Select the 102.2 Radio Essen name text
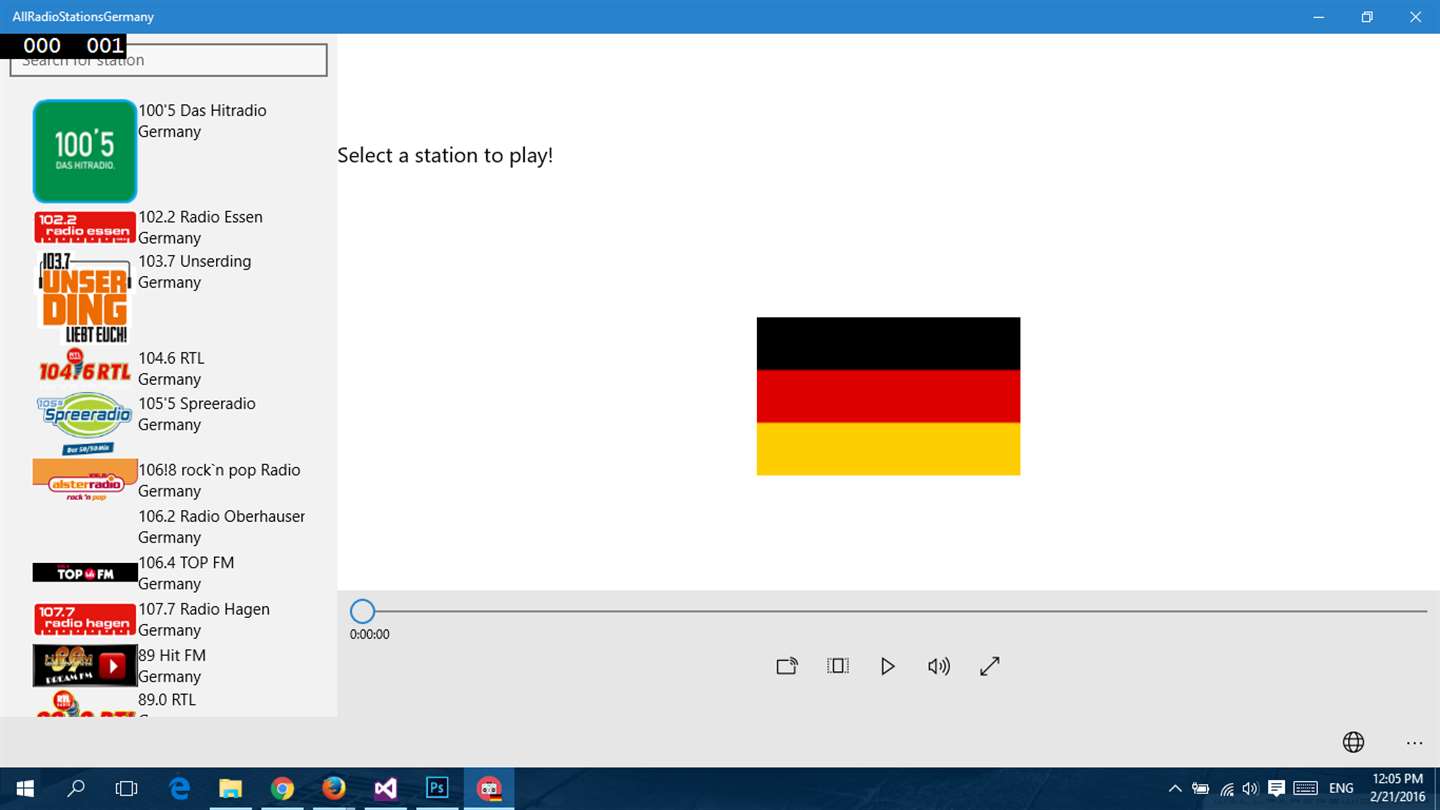The image size is (1440, 810). [x=200, y=217]
